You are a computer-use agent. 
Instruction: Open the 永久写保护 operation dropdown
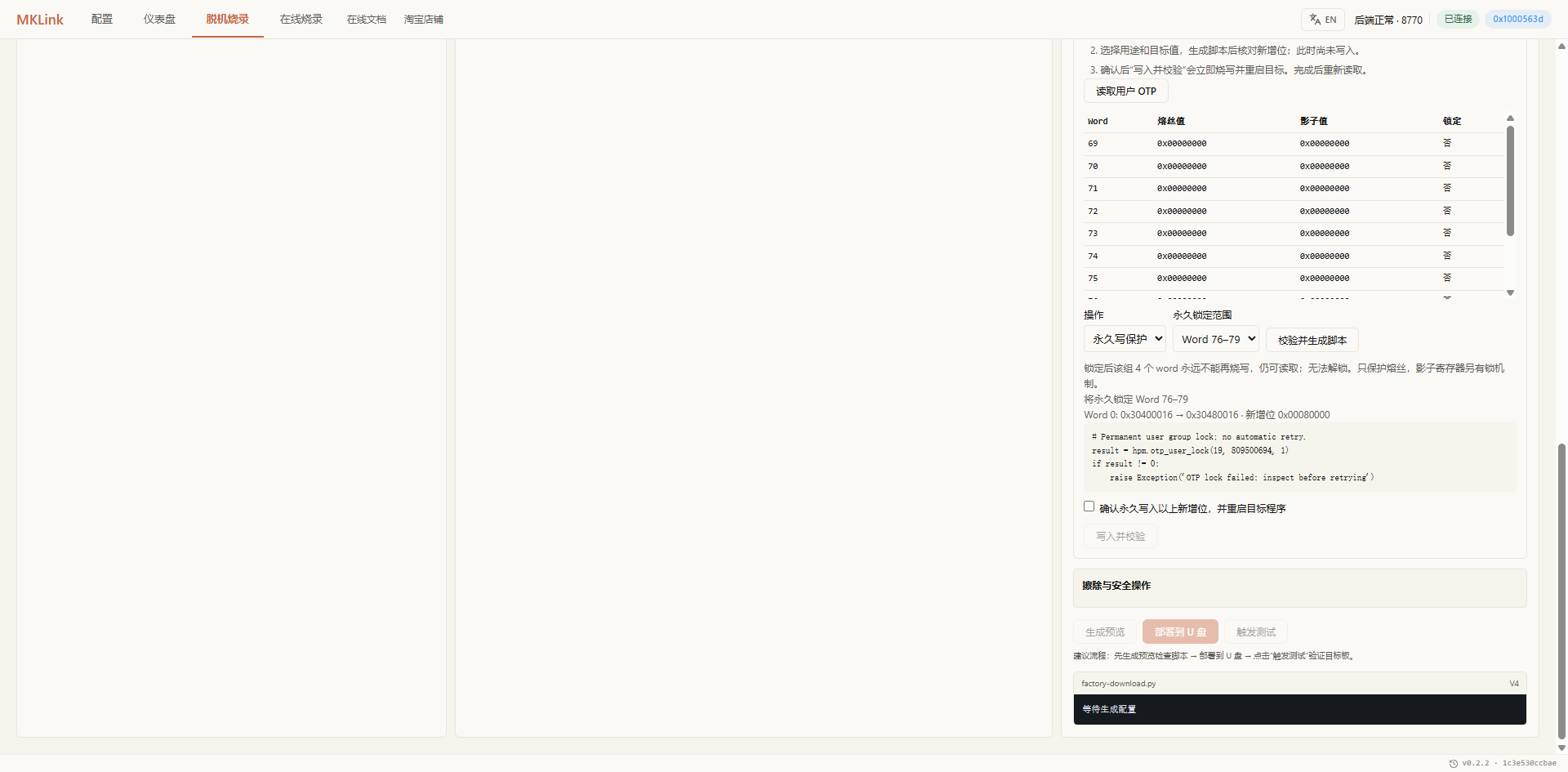(x=1125, y=339)
